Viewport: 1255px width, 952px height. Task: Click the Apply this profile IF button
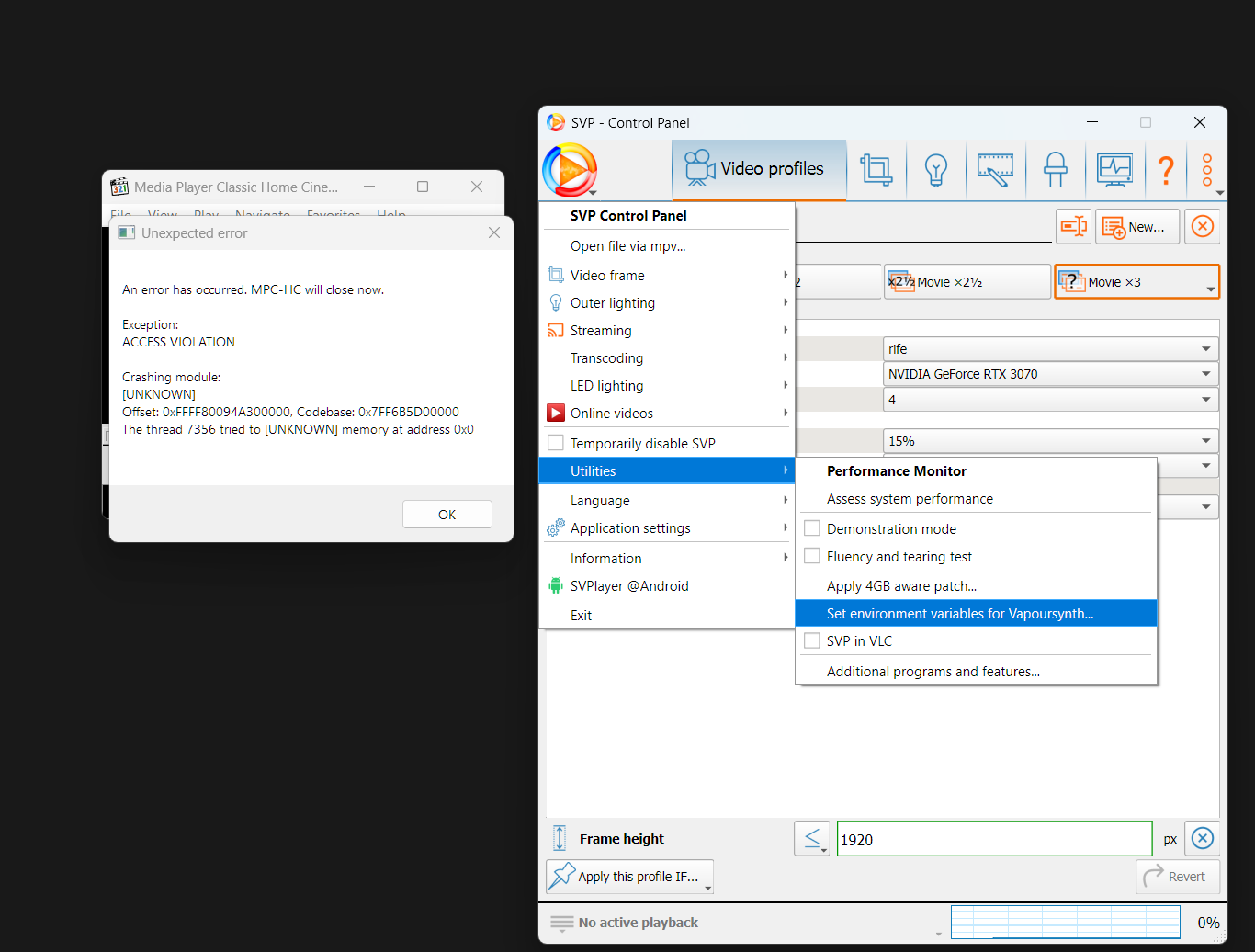(629, 877)
